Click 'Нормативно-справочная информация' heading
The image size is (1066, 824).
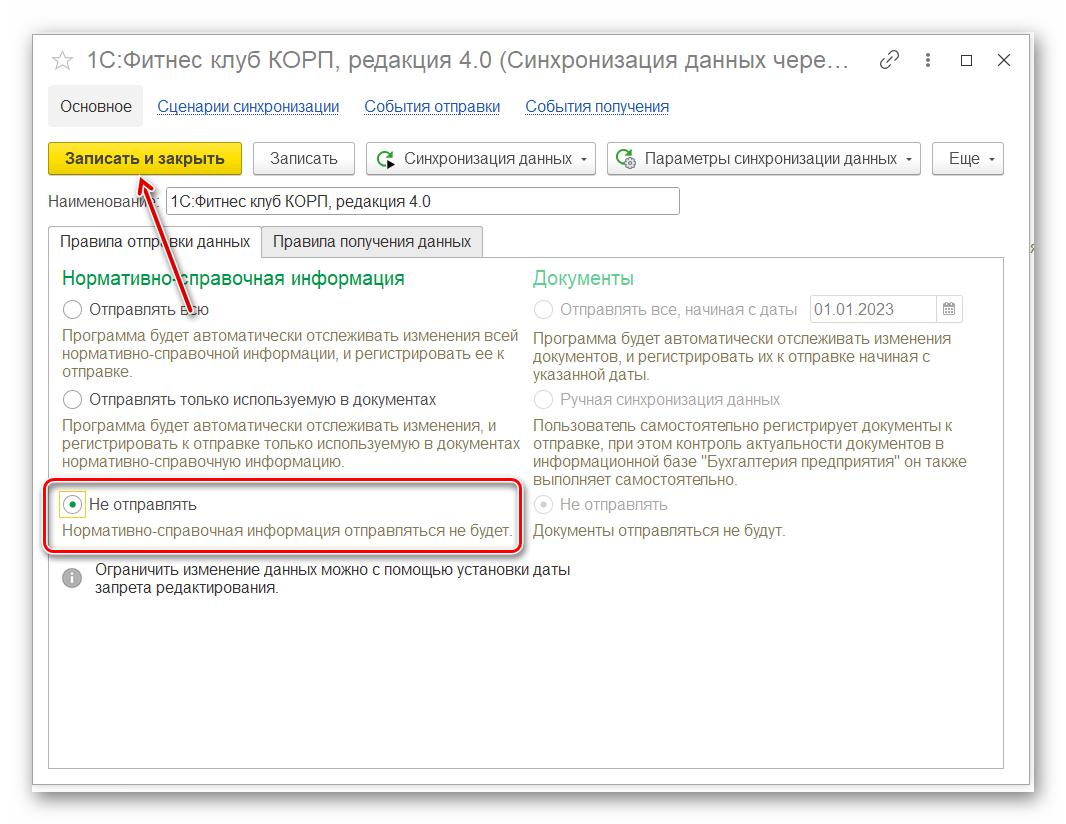click(233, 278)
